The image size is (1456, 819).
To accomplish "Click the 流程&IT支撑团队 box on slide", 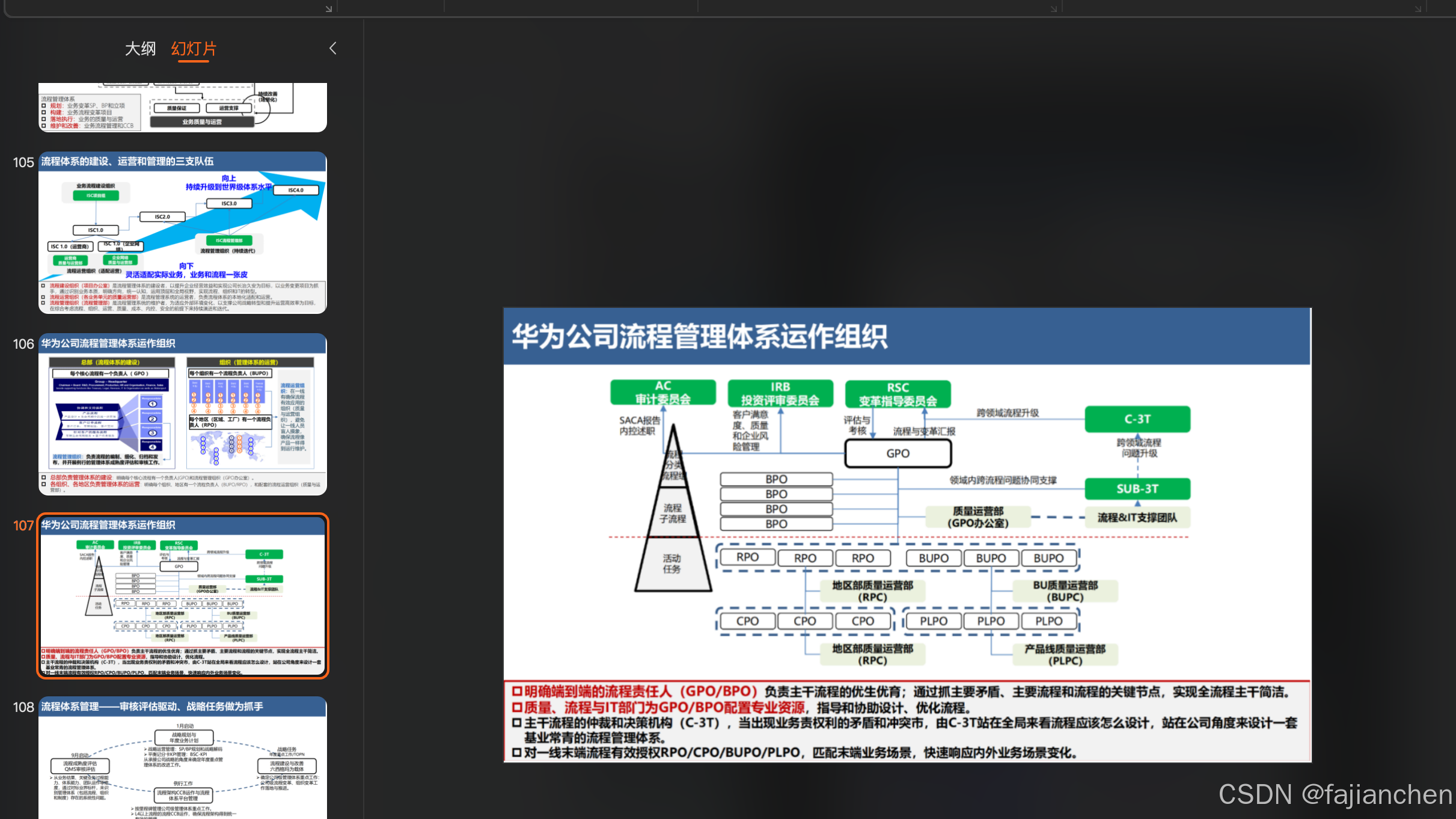I will pyautogui.click(x=1137, y=518).
